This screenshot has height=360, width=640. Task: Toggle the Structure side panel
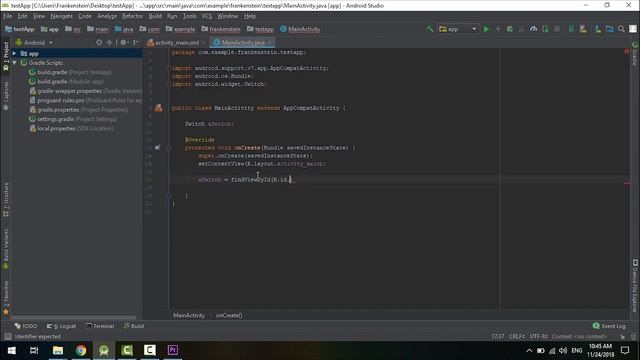[x=6, y=200]
